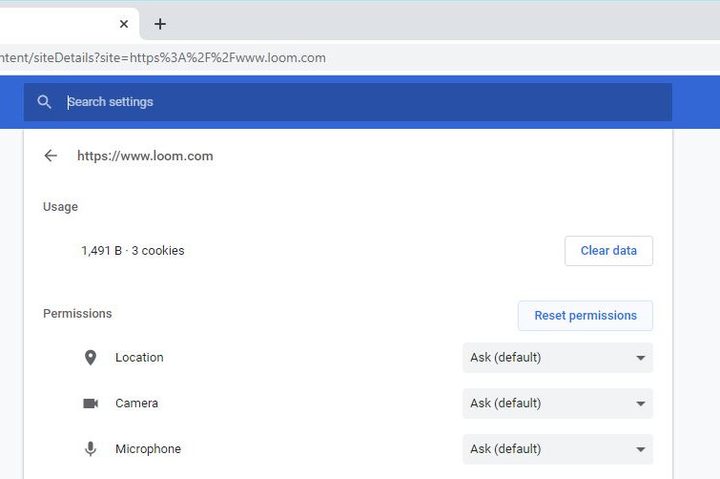Open the Location permission dropdown
Image resolution: width=720 pixels, height=479 pixels.
click(x=557, y=358)
